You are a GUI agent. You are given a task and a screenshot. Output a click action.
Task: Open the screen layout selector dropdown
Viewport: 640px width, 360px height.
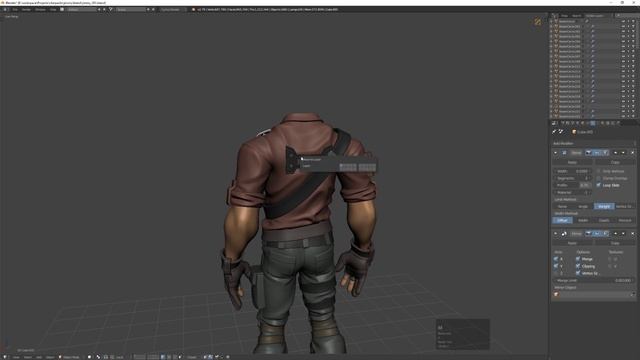tap(62, 9)
